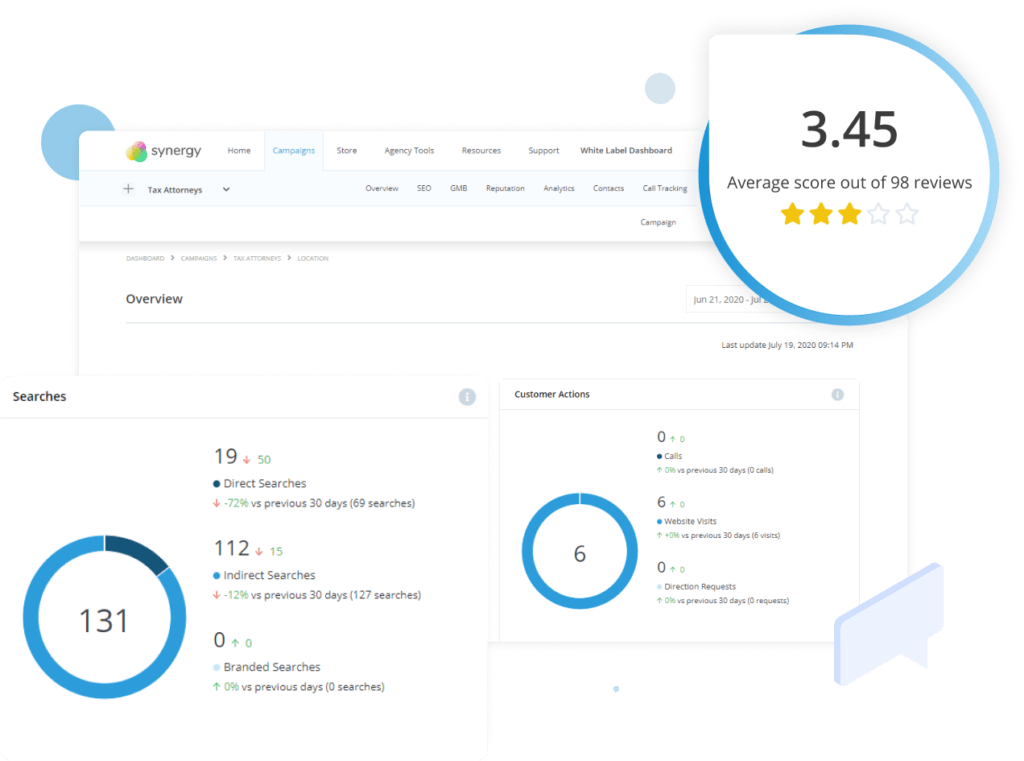The width and height of the screenshot is (1024, 761).
Task: Open the Store menu item
Action: (347, 150)
